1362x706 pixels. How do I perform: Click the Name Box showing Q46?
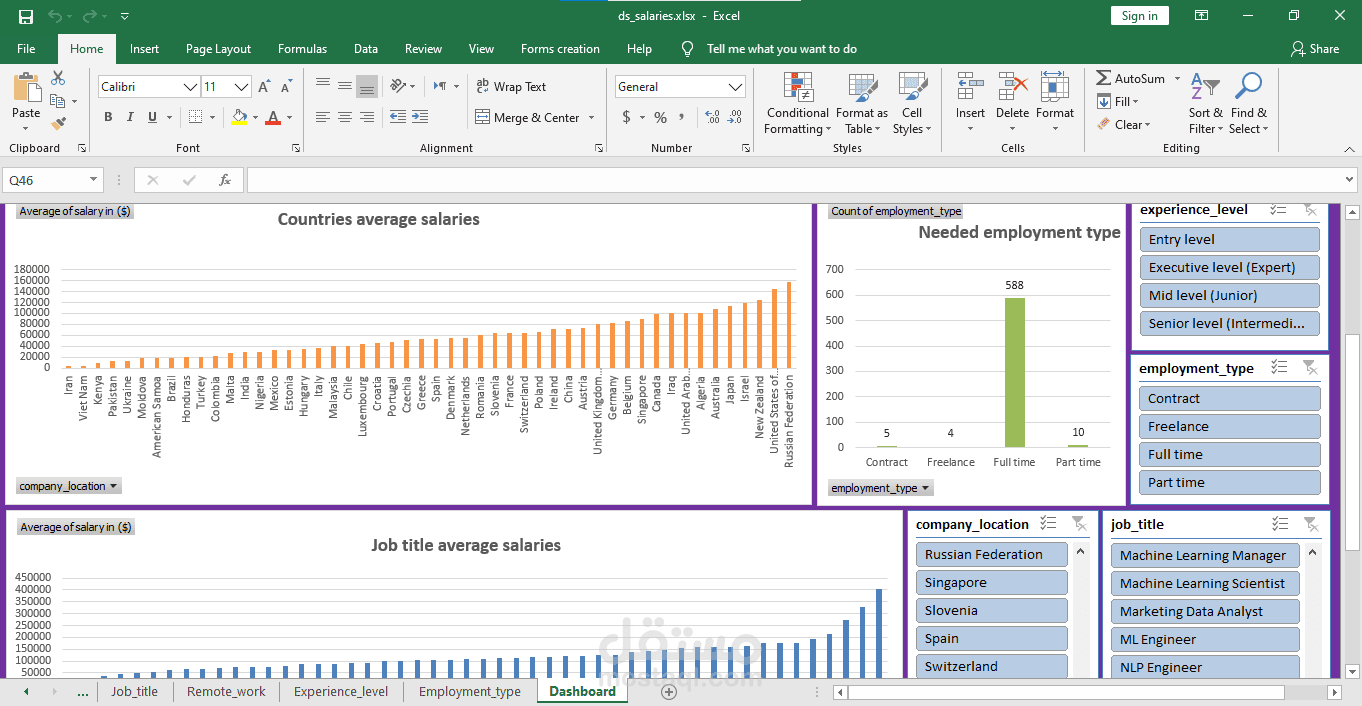45,179
